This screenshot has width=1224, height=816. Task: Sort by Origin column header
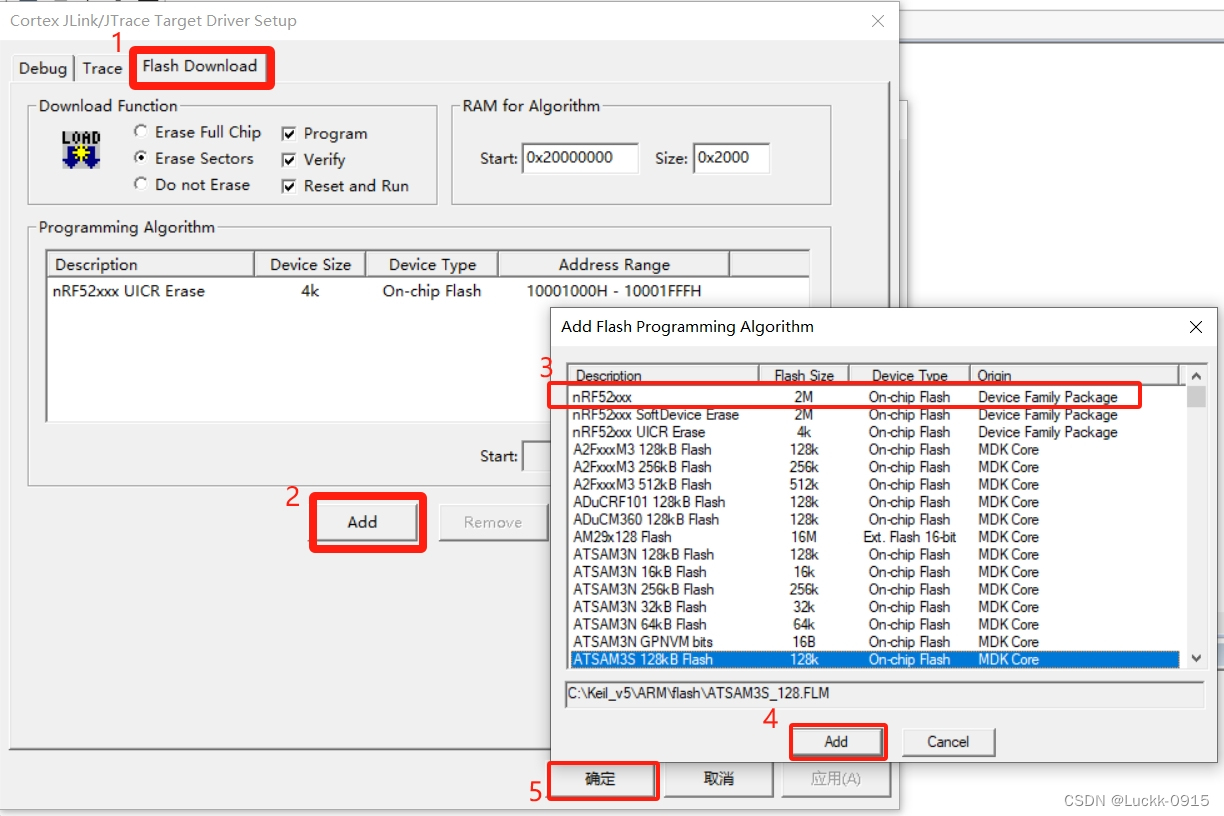(1075, 375)
